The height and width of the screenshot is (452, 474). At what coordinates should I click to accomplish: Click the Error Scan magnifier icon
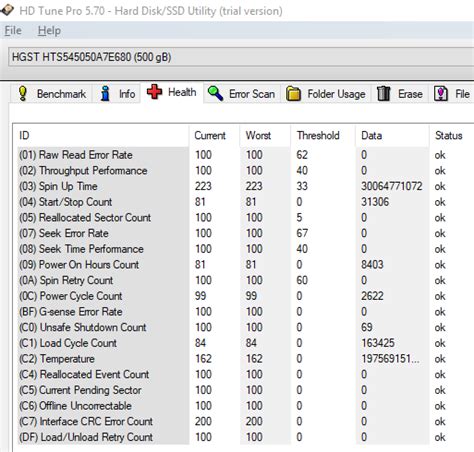[x=215, y=93]
